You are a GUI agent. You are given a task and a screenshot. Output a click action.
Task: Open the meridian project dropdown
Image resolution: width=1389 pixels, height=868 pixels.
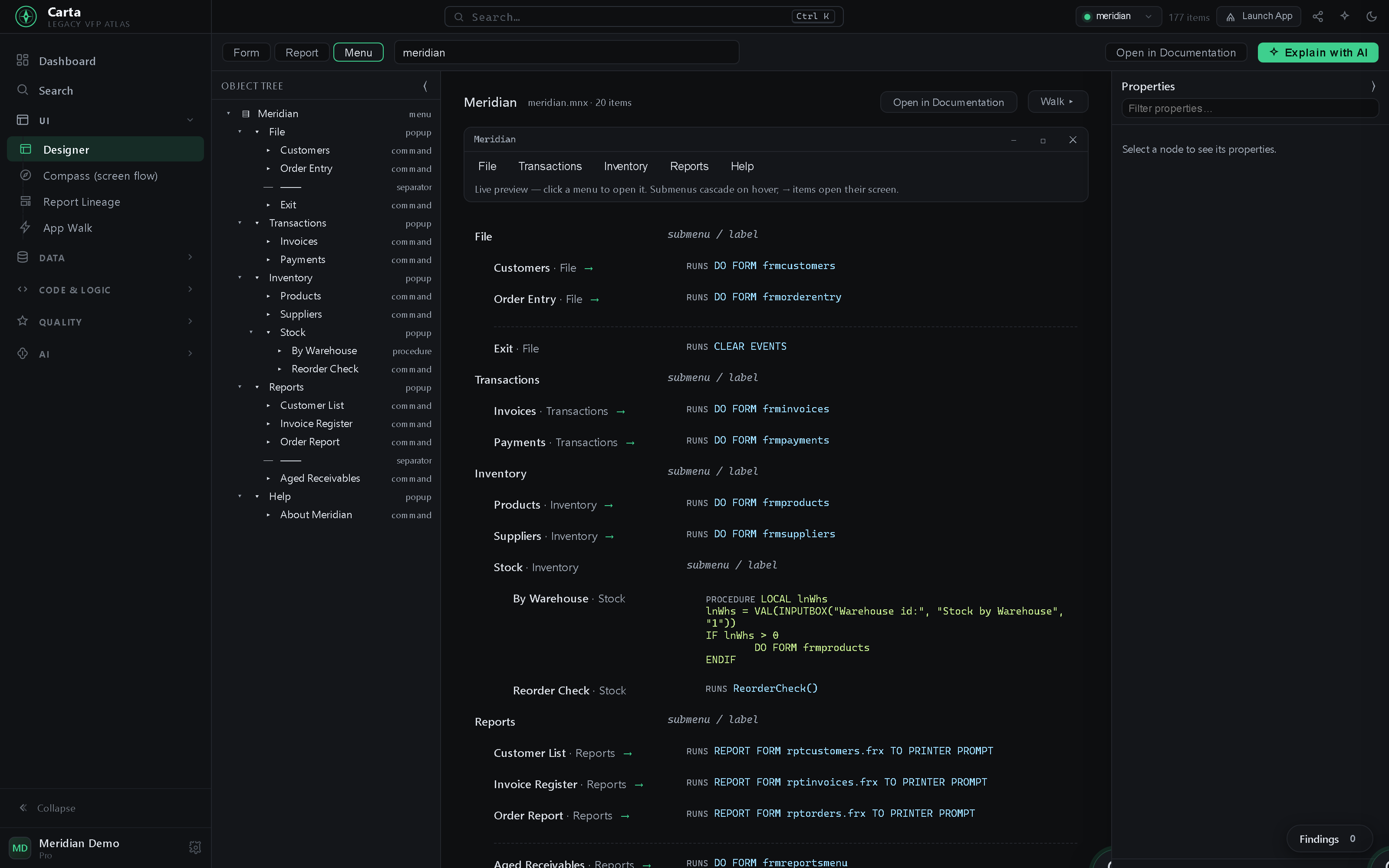click(1118, 16)
